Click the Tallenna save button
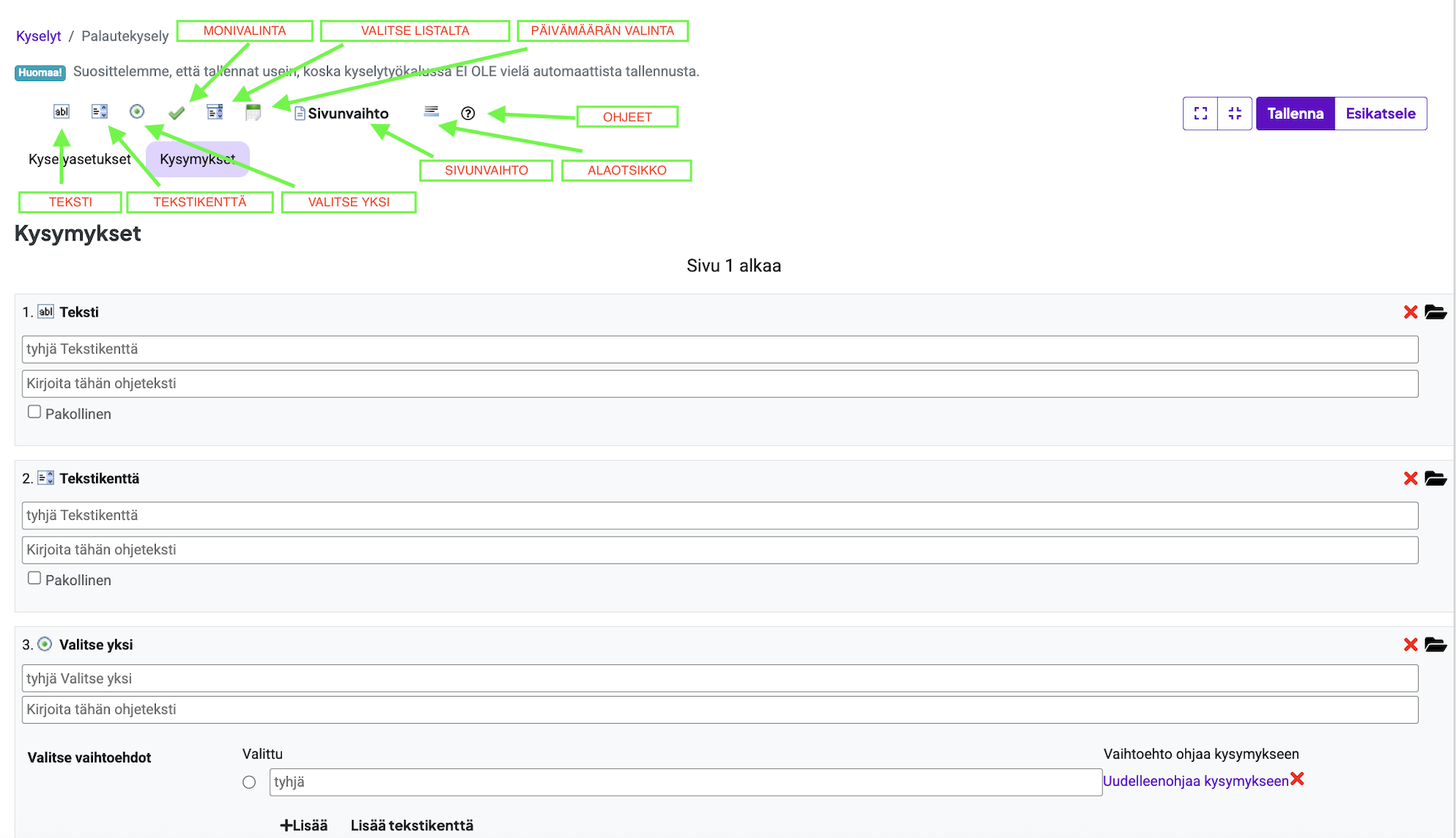Screen dimensions: 1456x838 click(x=1295, y=113)
